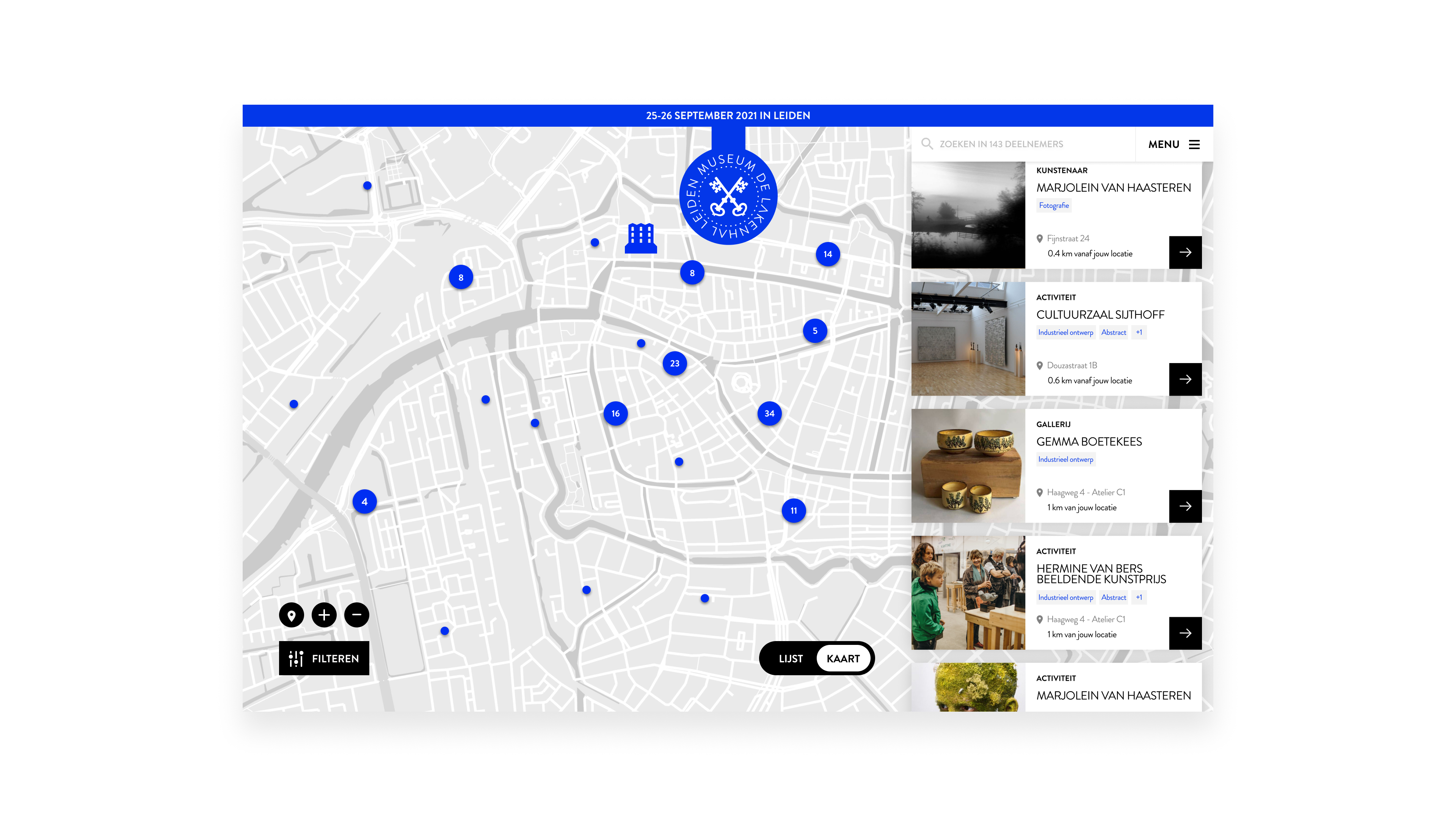1456x830 pixels.
Task: Open Hermine van Bers Kunstprijs arrow button
Action: click(x=1185, y=633)
